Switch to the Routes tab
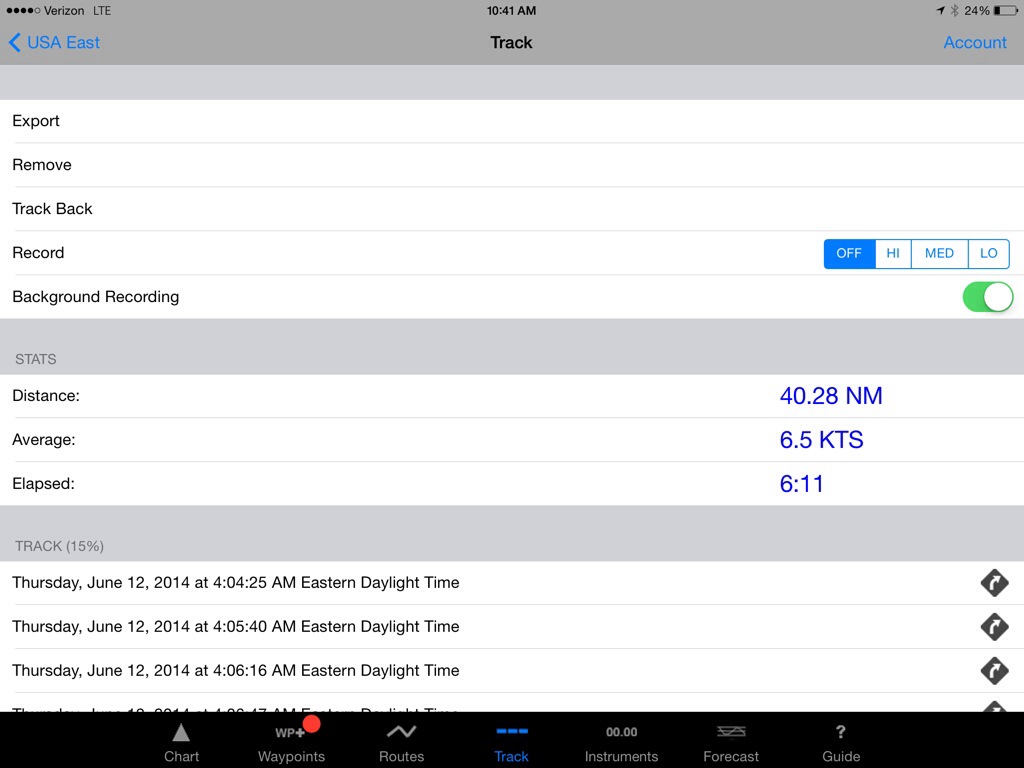This screenshot has height=768, width=1024. [401, 742]
